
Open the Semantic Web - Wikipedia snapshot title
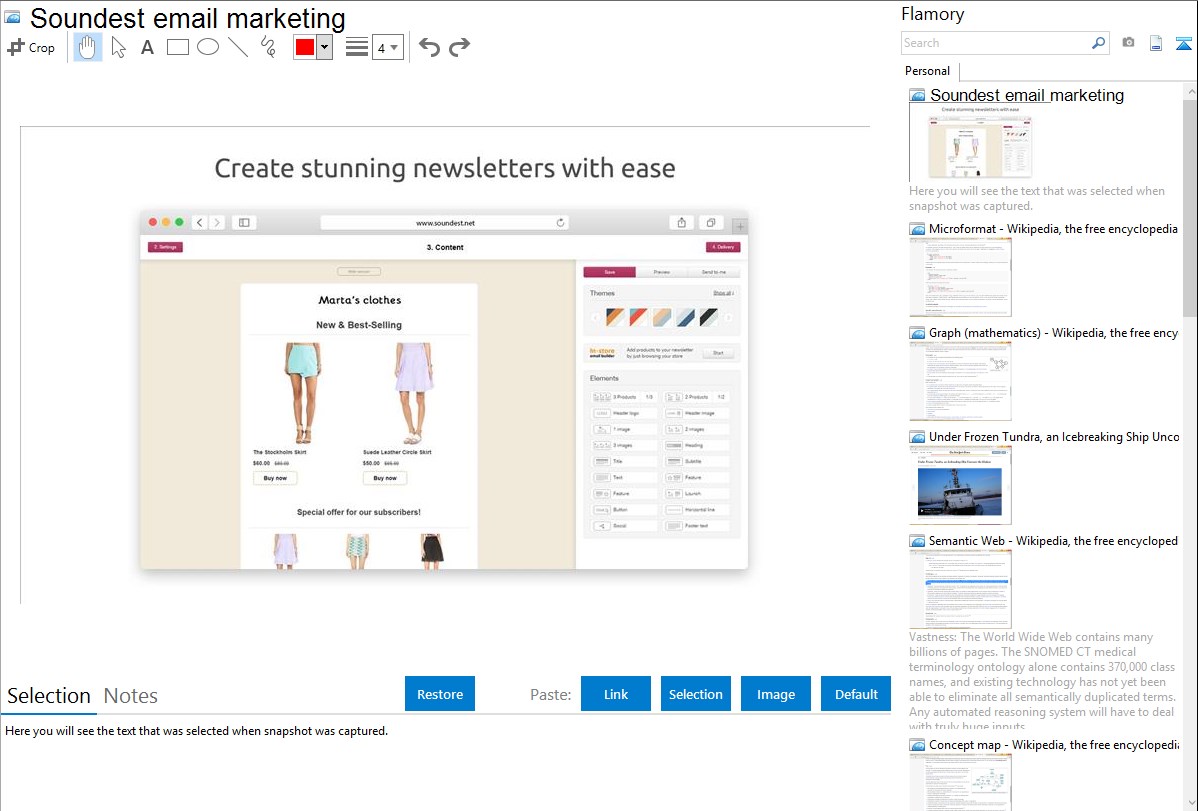pos(1054,540)
